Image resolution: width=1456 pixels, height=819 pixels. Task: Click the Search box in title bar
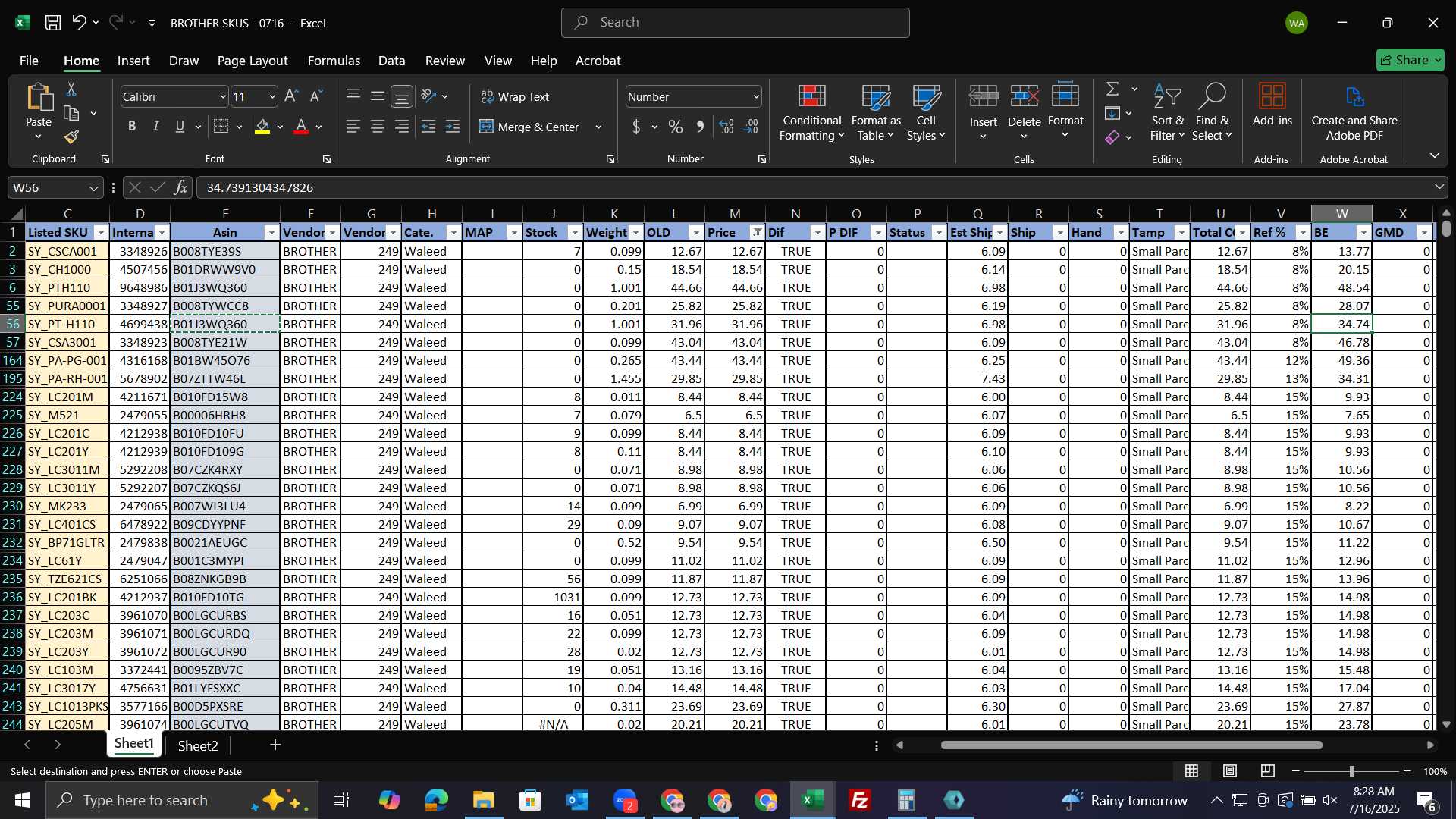tap(735, 23)
